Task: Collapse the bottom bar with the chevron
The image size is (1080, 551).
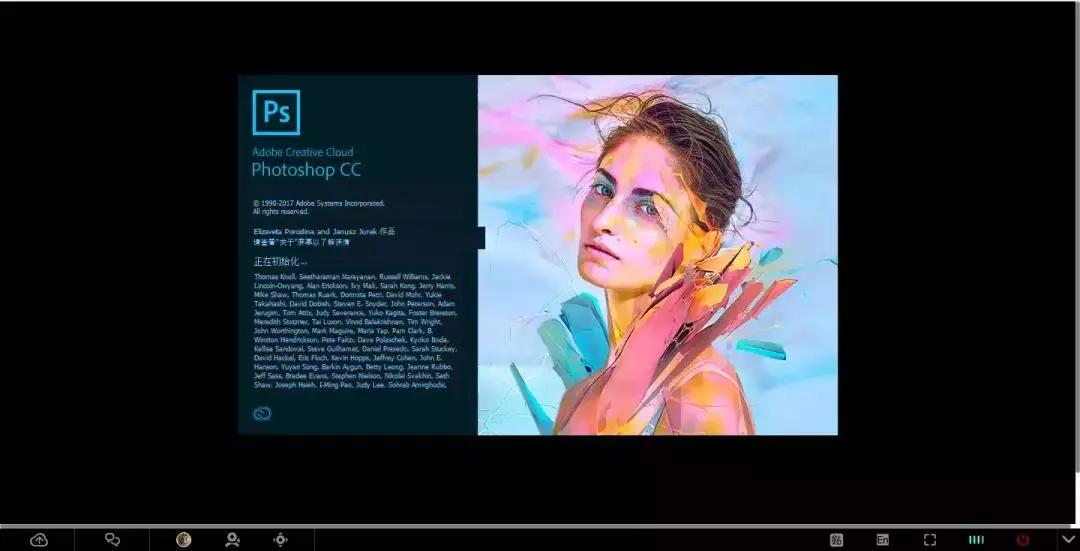Action: tap(1068, 539)
